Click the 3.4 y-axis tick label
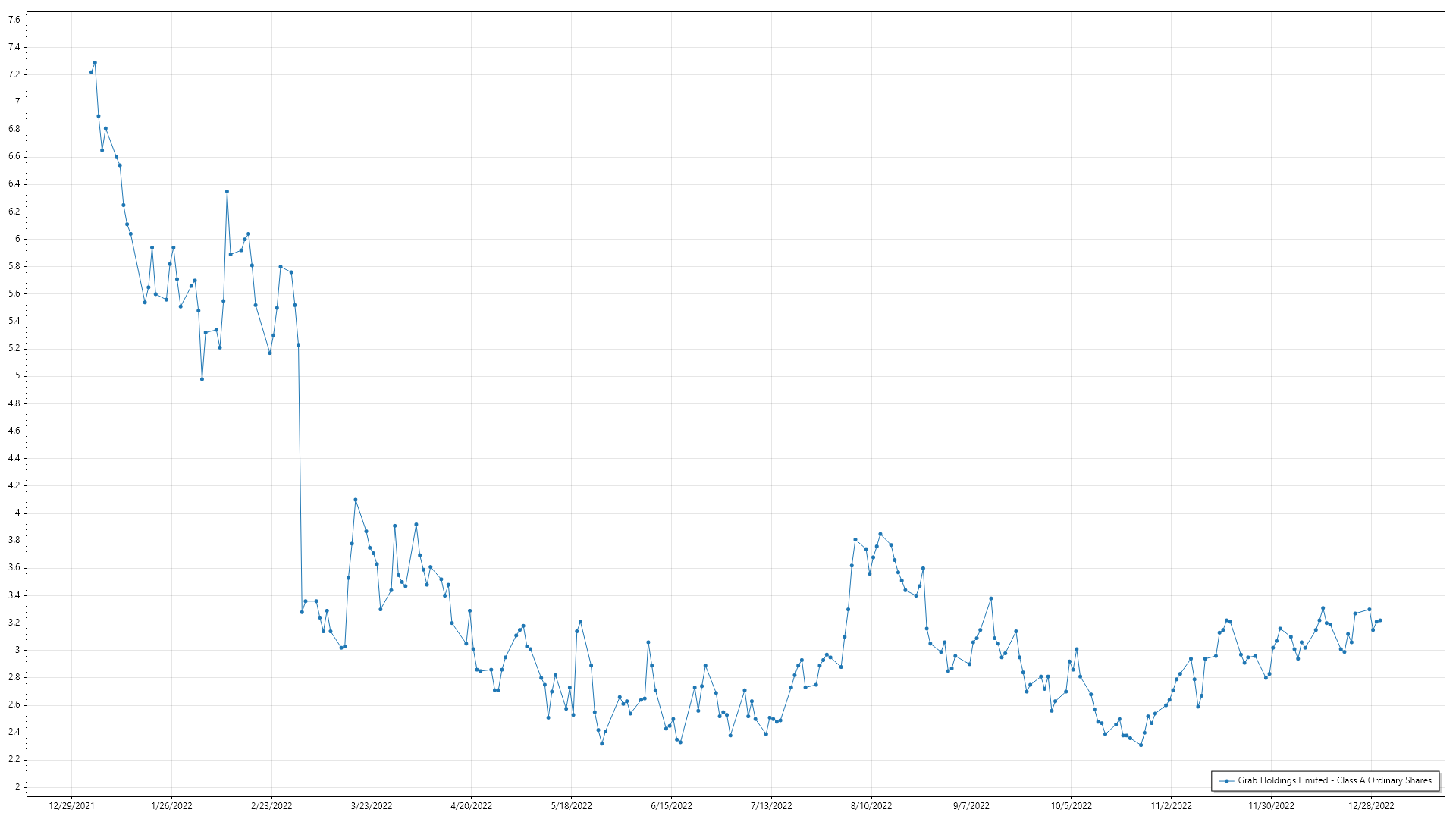 click(14, 595)
